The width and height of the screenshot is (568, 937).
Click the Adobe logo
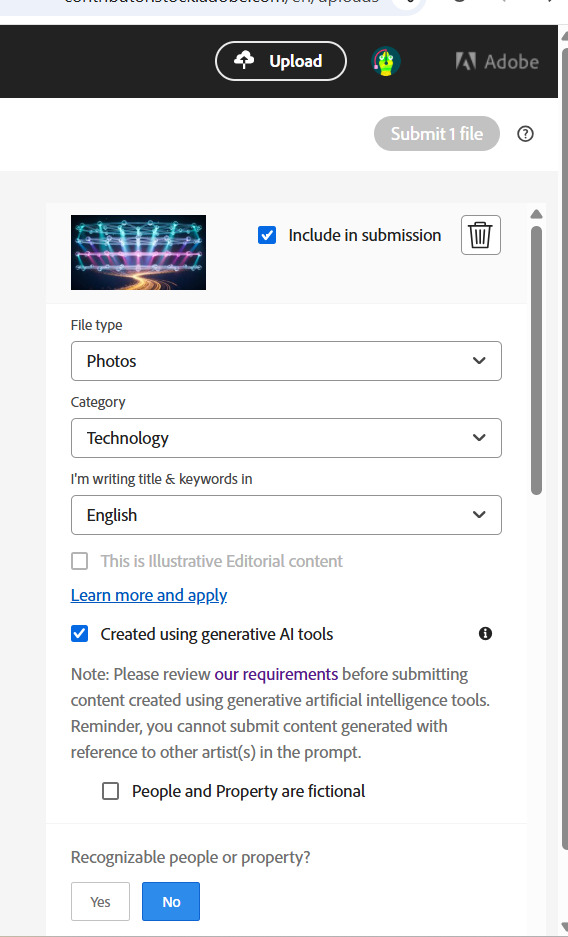click(x=497, y=62)
